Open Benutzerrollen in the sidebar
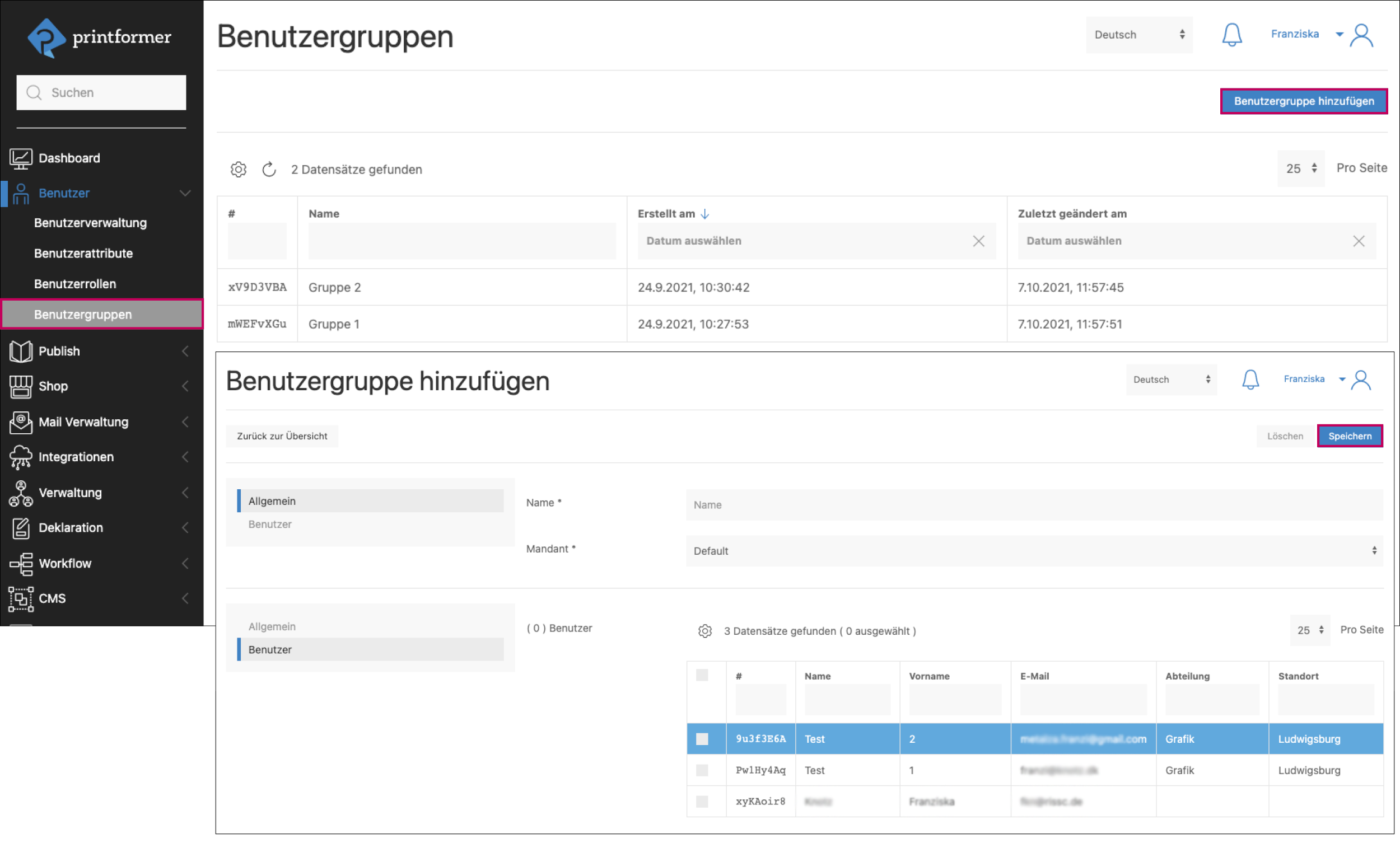The width and height of the screenshot is (1400, 843). (75, 284)
